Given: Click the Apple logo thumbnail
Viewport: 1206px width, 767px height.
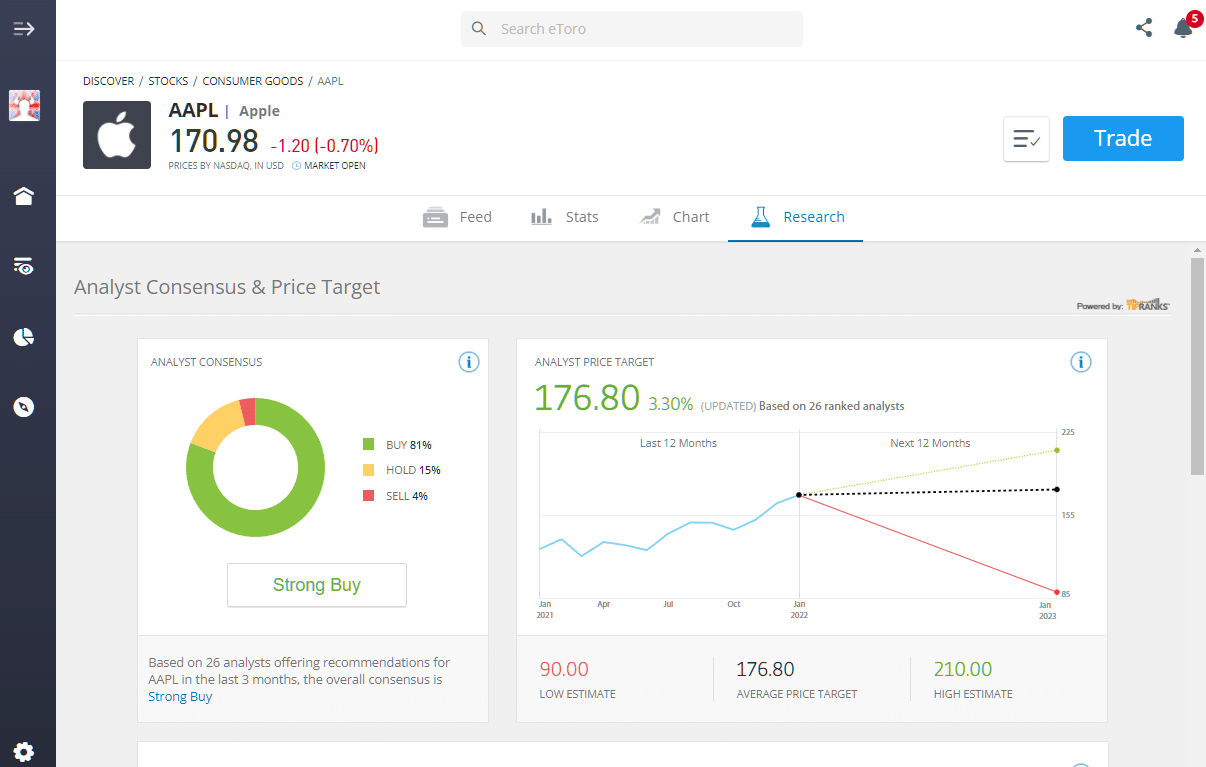Looking at the screenshot, I should [117, 135].
